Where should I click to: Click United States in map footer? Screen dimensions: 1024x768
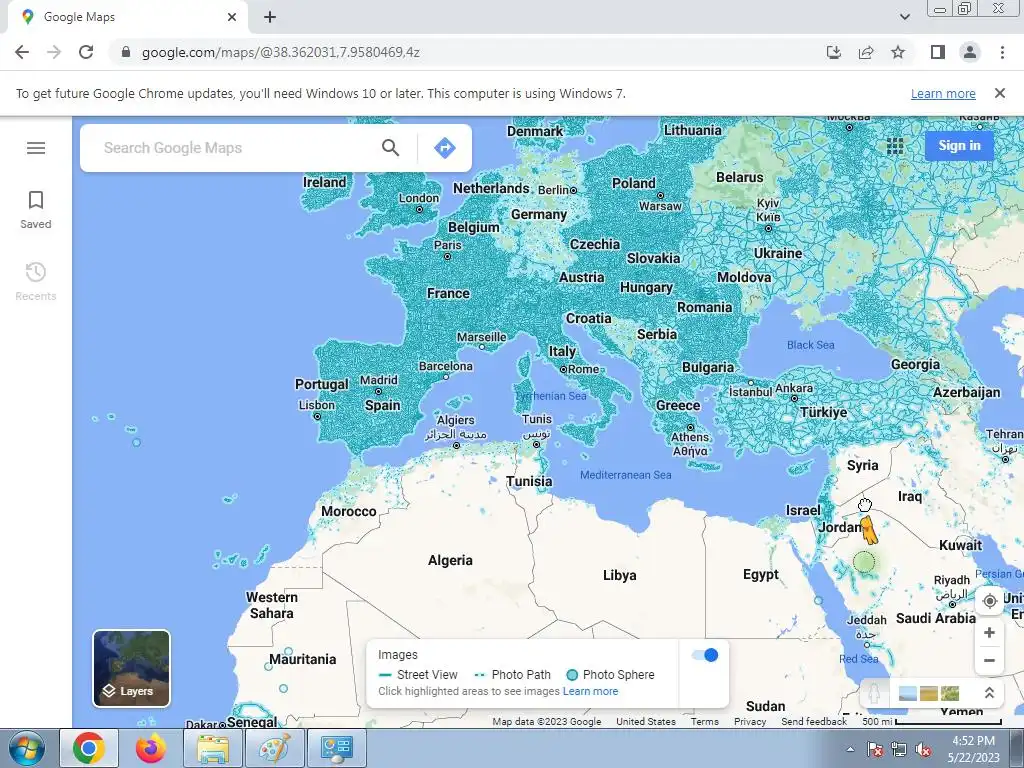click(x=646, y=722)
